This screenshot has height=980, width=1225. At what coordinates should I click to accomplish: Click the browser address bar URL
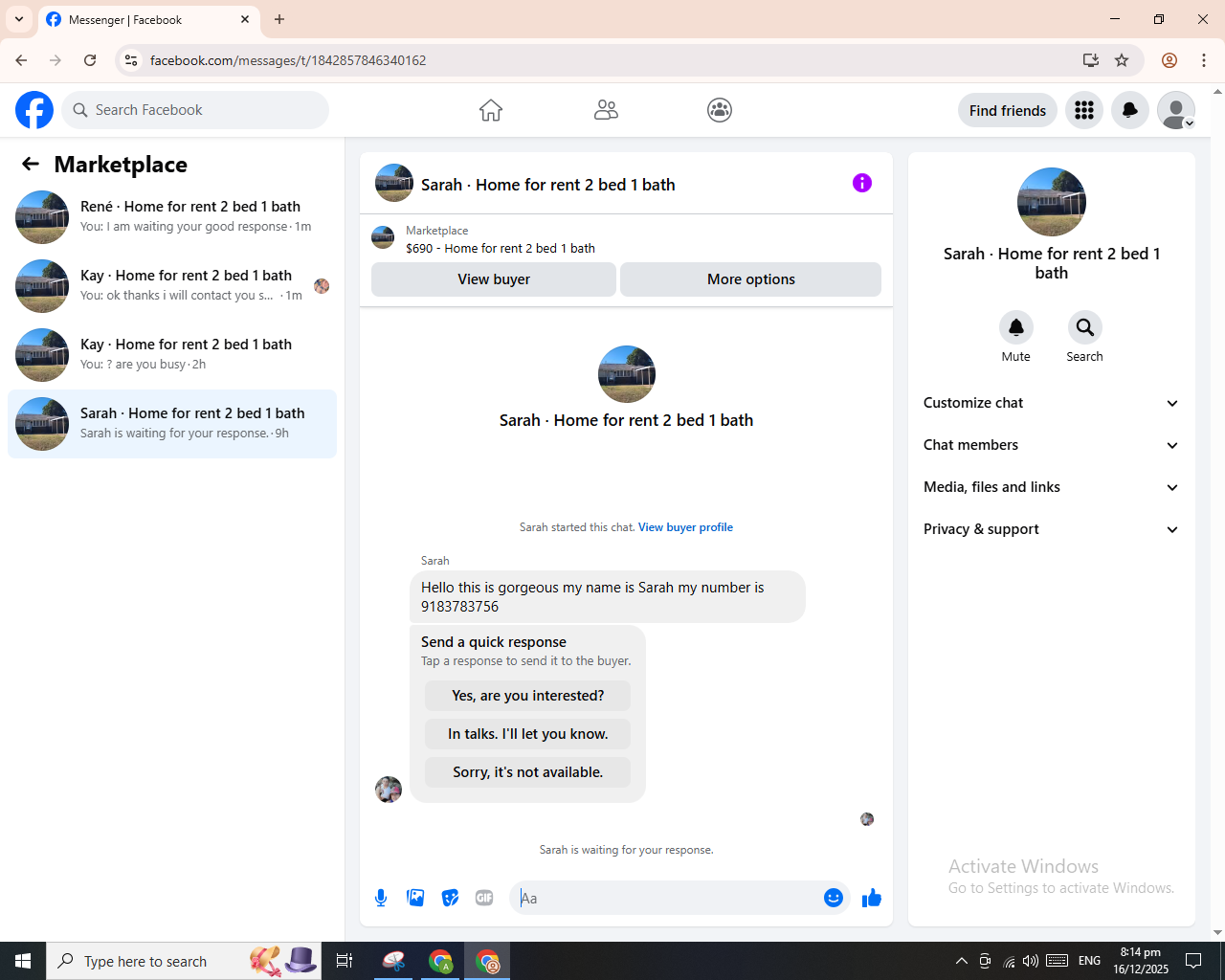288,60
